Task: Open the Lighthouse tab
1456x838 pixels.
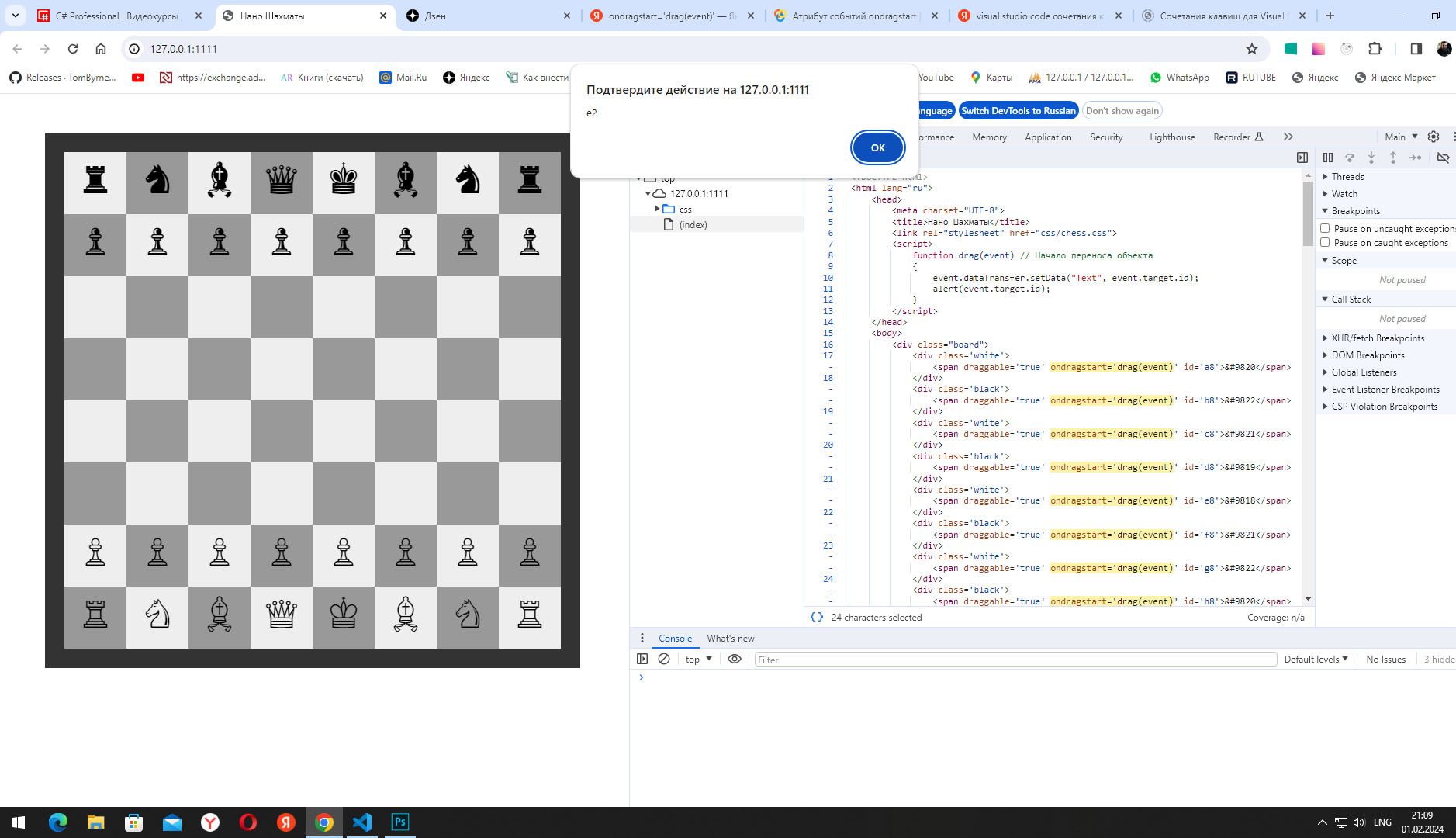Action: (x=1172, y=137)
